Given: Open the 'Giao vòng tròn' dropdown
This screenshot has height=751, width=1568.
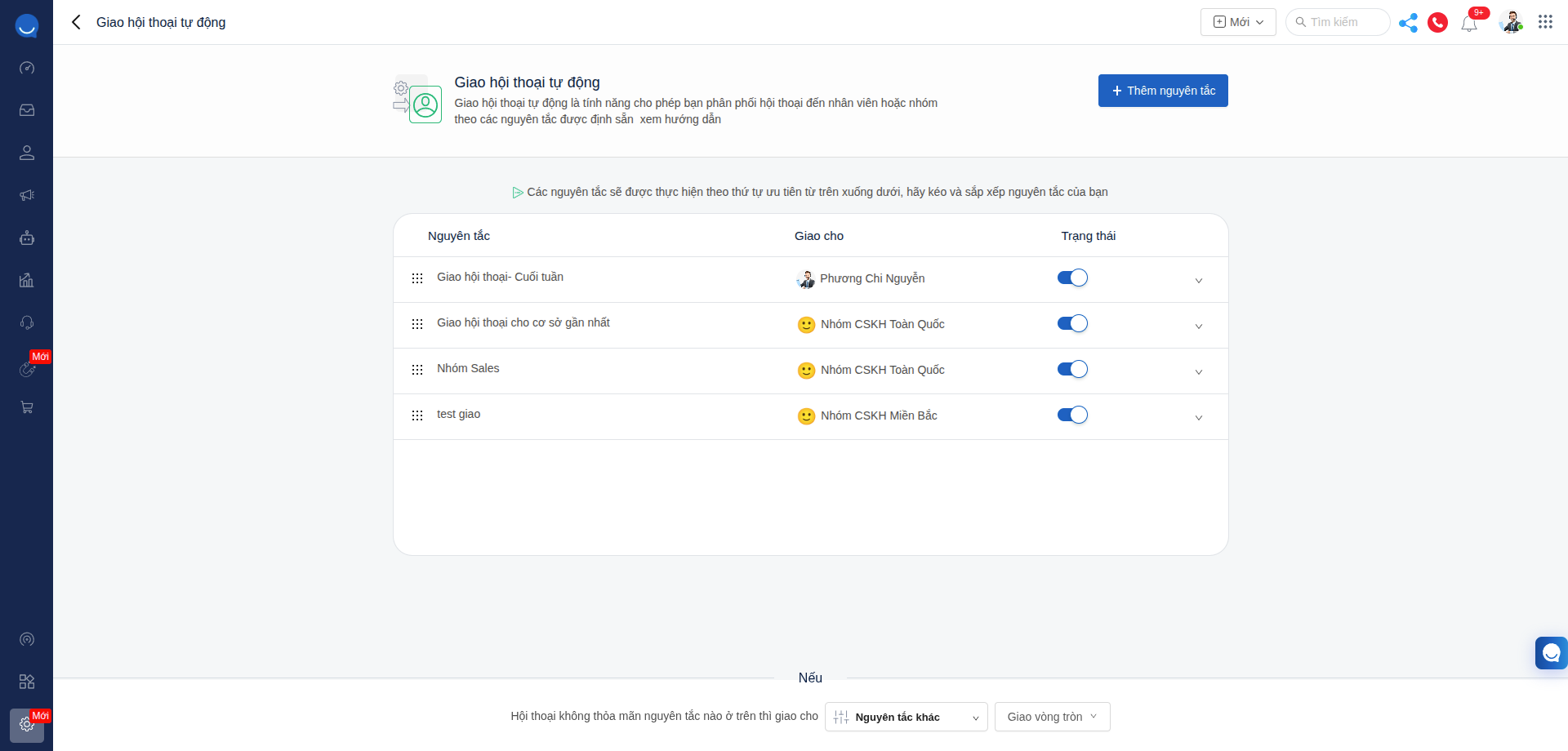Looking at the screenshot, I should 1052,717.
